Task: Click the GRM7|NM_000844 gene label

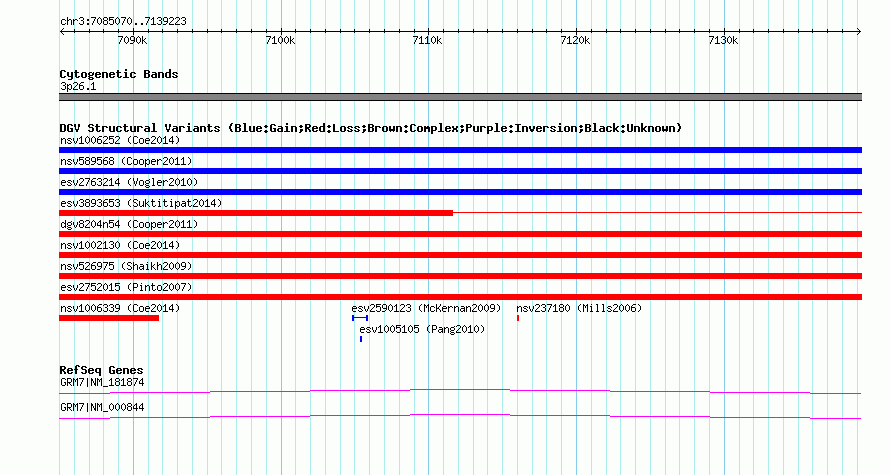Action: coord(102,407)
